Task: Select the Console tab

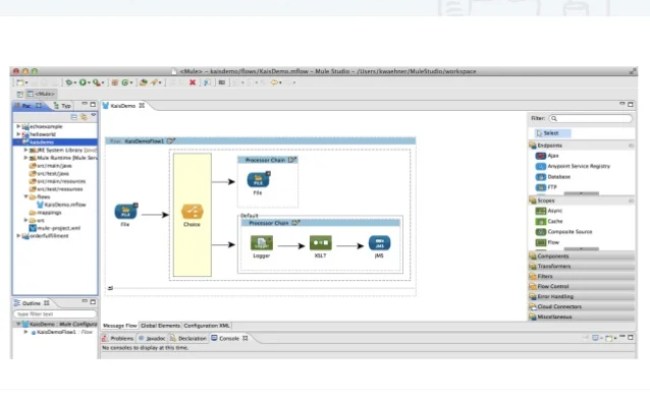Action: [x=229, y=338]
